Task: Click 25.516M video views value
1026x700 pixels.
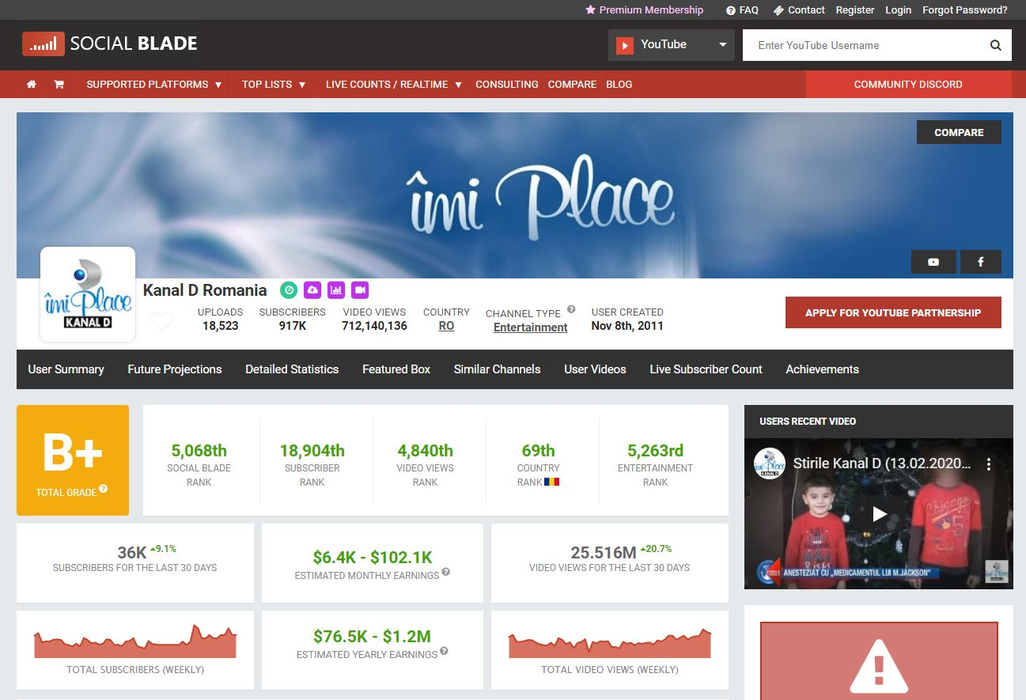Action: tap(603, 553)
